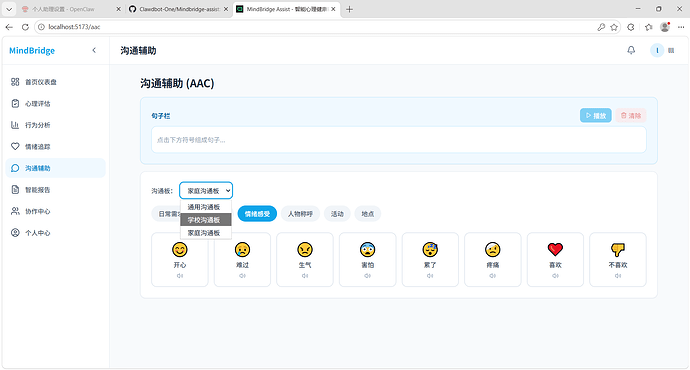Click the speaker icon under 生气
This screenshot has width=690, height=370.
[305, 276]
